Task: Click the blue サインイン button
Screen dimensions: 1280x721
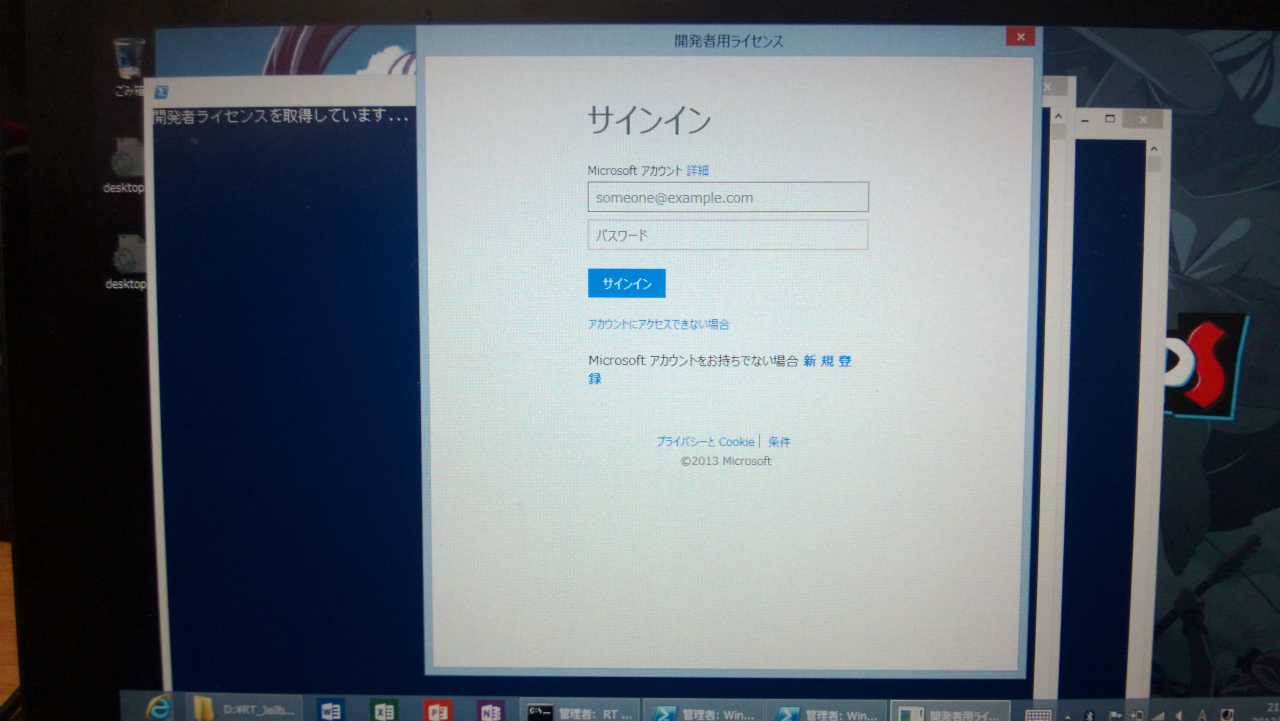Action: pos(626,283)
